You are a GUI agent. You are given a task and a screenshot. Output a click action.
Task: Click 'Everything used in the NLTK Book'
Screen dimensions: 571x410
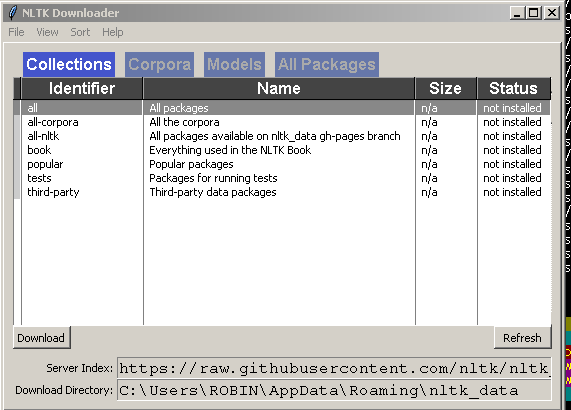point(230,150)
